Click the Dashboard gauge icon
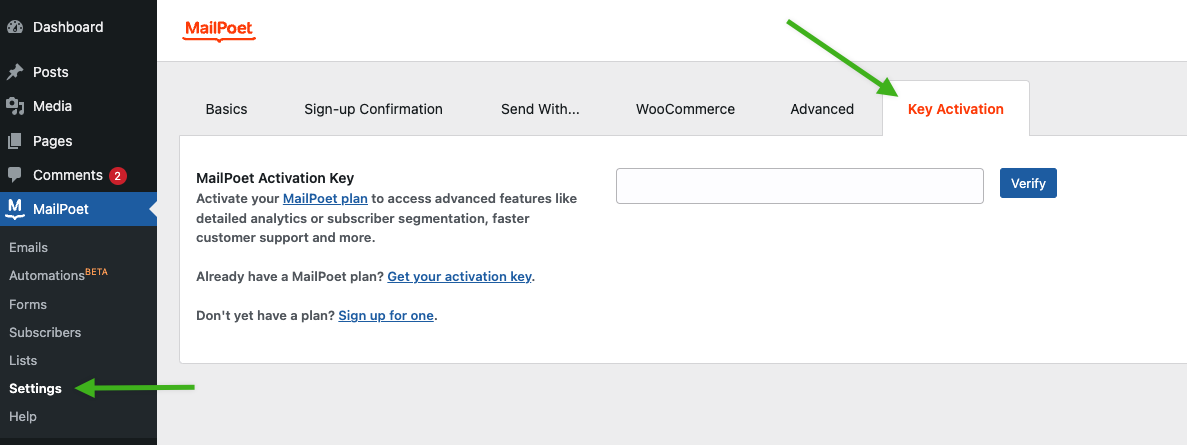 pos(14,27)
